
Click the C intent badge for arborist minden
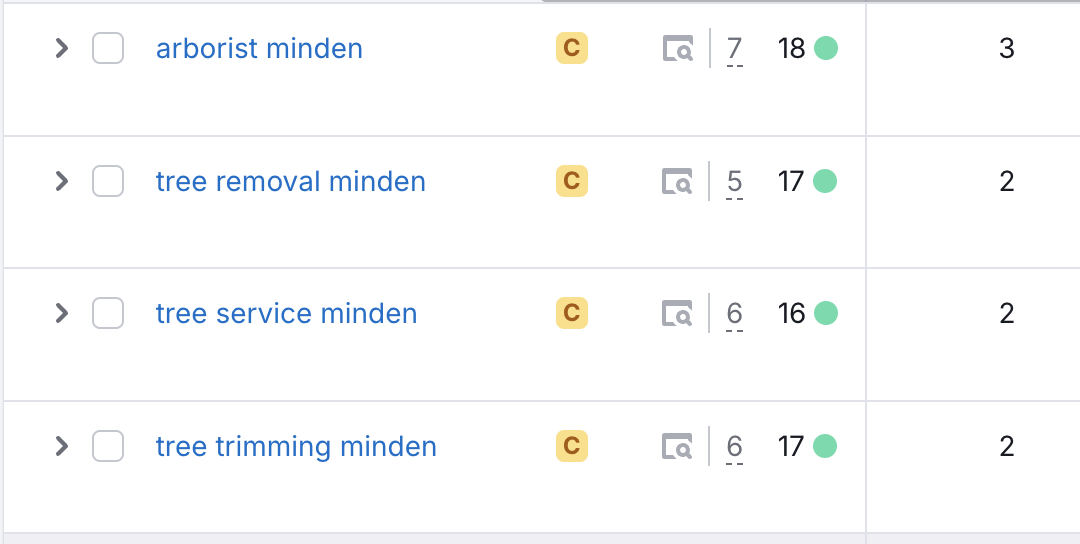(x=572, y=48)
